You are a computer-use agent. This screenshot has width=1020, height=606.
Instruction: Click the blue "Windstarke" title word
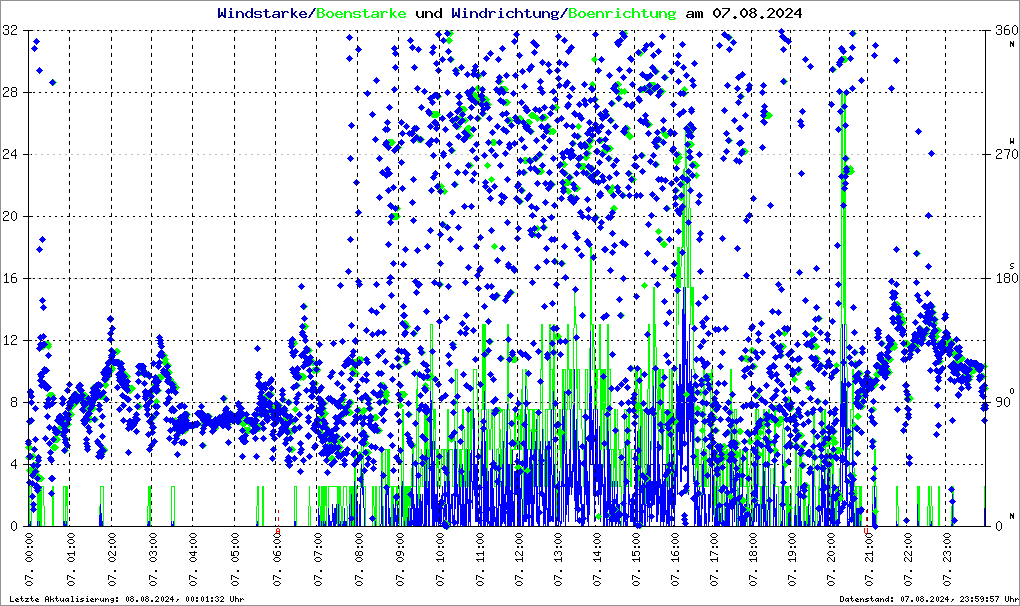click(x=261, y=13)
